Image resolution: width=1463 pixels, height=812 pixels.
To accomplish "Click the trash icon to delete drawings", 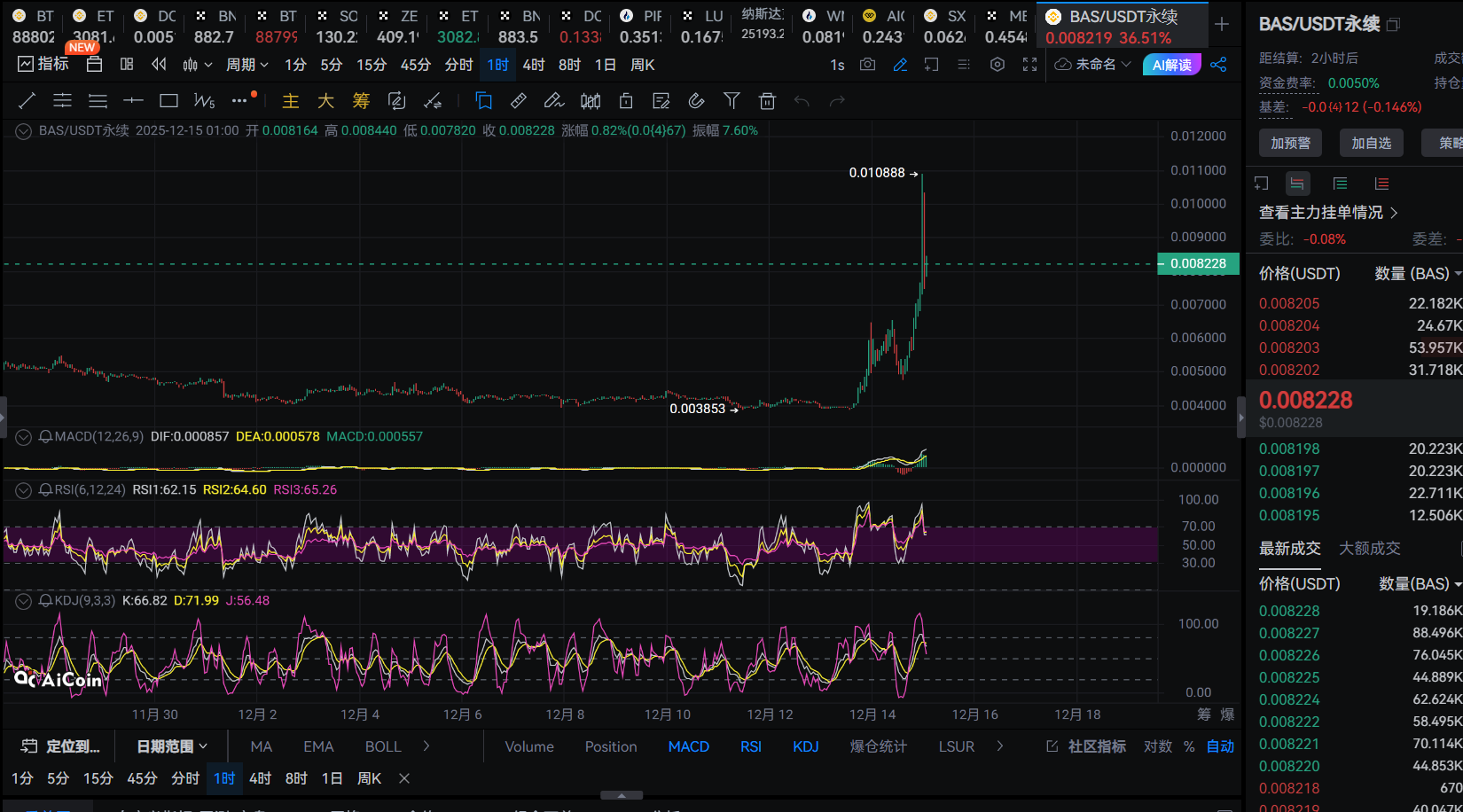I will tap(767, 101).
